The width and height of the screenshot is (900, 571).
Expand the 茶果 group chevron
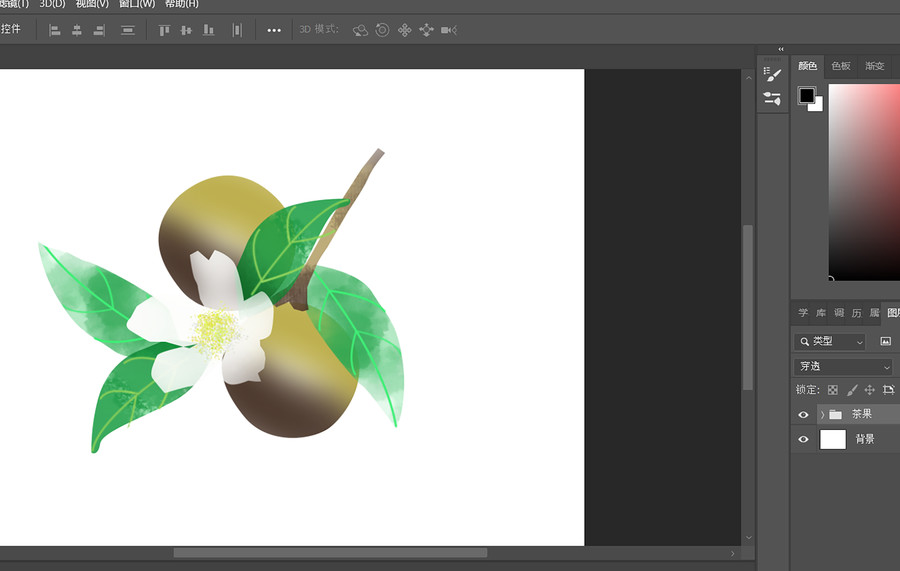[823, 414]
